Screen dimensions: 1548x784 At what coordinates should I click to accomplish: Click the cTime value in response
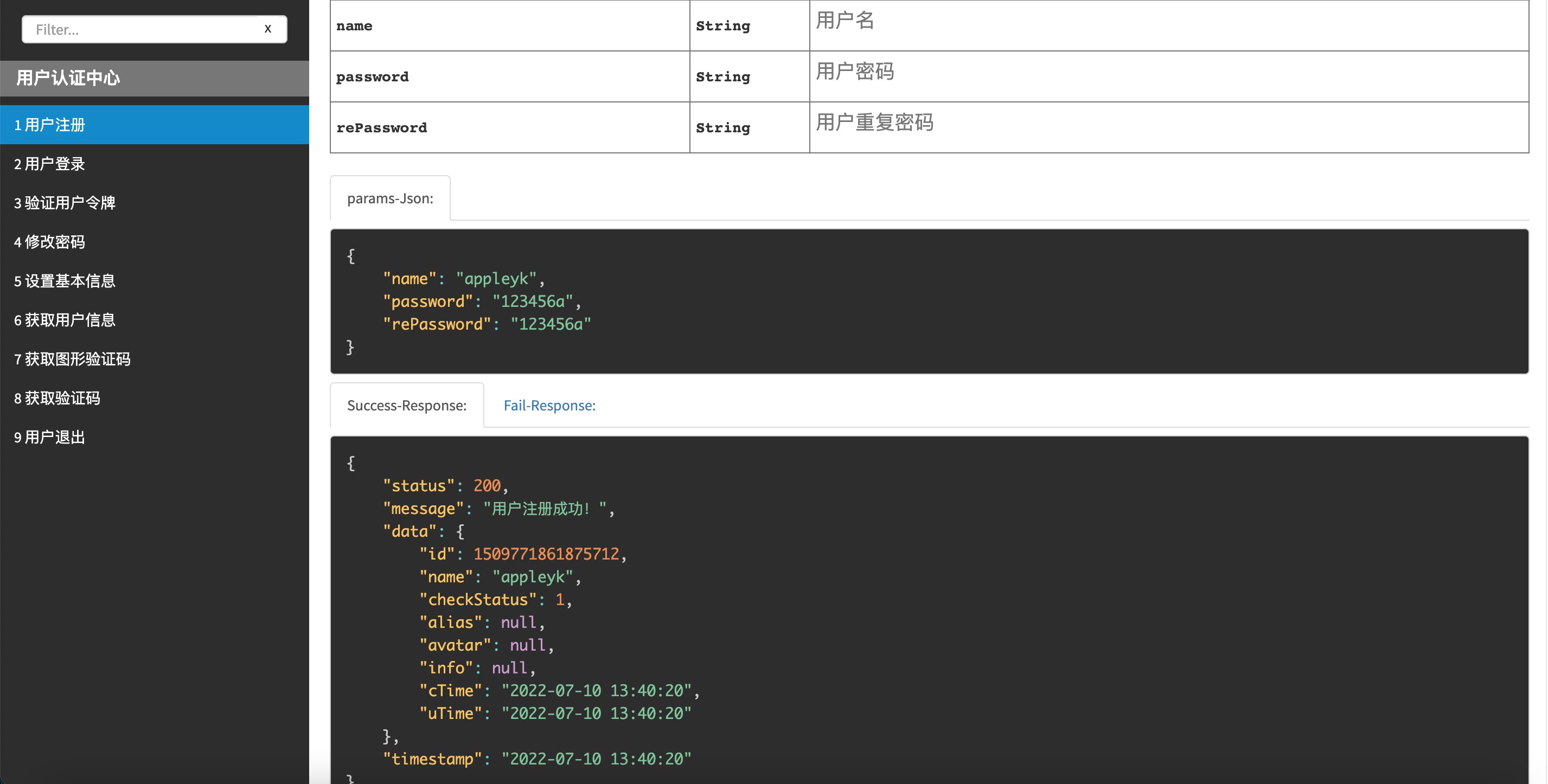coord(596,691)
